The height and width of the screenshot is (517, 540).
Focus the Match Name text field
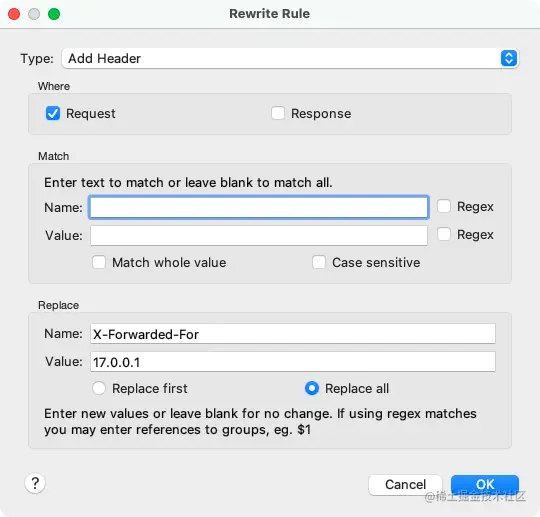[x=259, y=207]
